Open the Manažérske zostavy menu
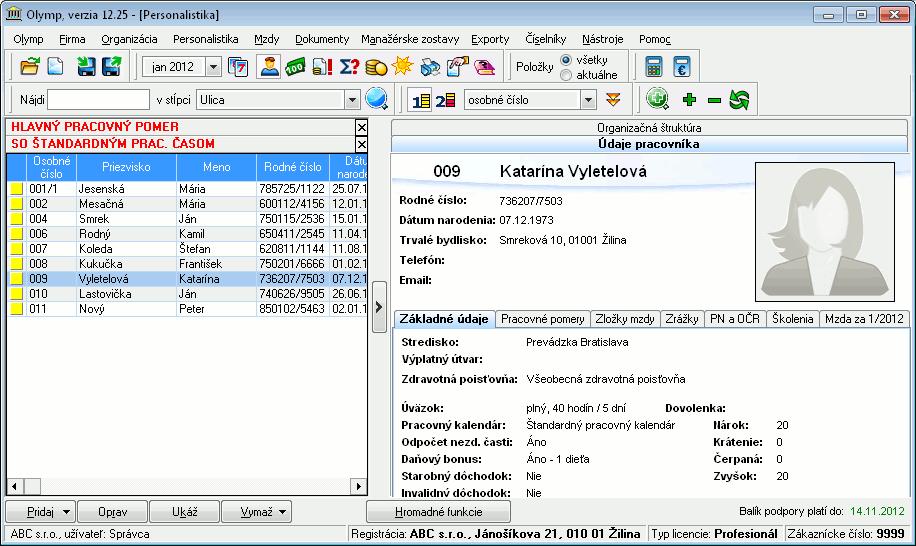The width and height of the screenshot is (916, 546). tap(410, 39)
